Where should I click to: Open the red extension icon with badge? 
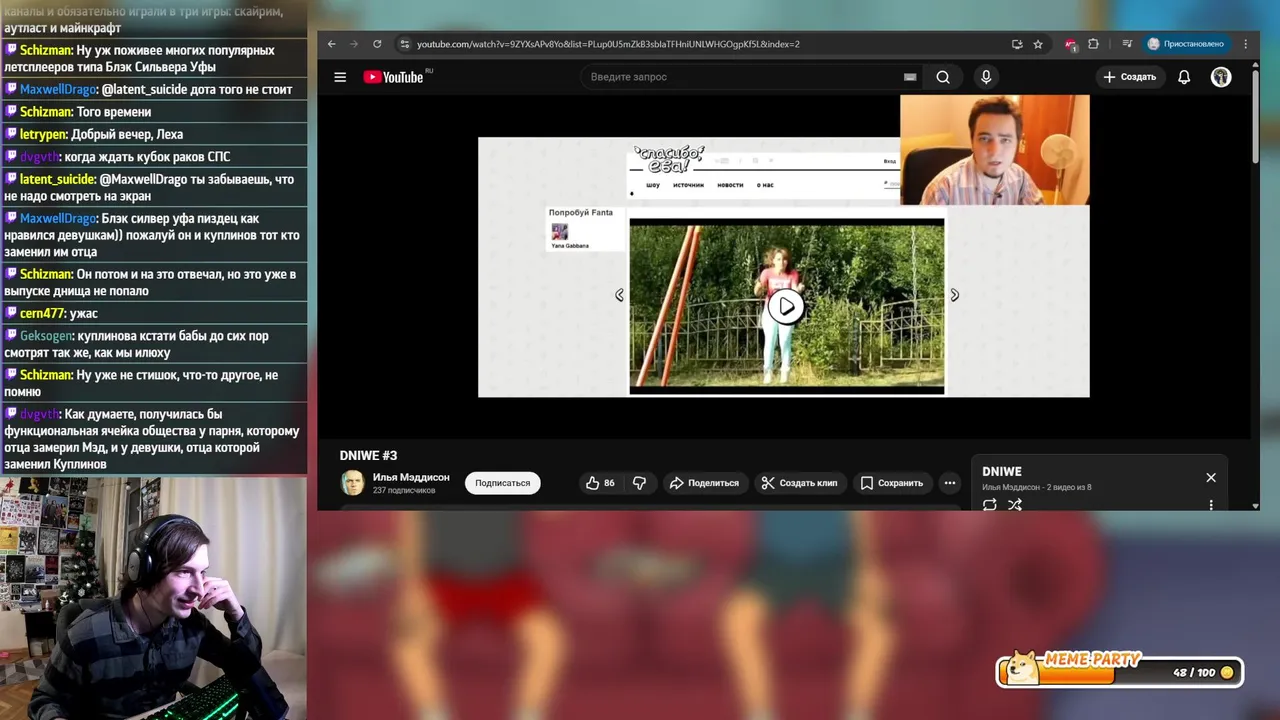pyautogui.click(x=1071, y=44)
